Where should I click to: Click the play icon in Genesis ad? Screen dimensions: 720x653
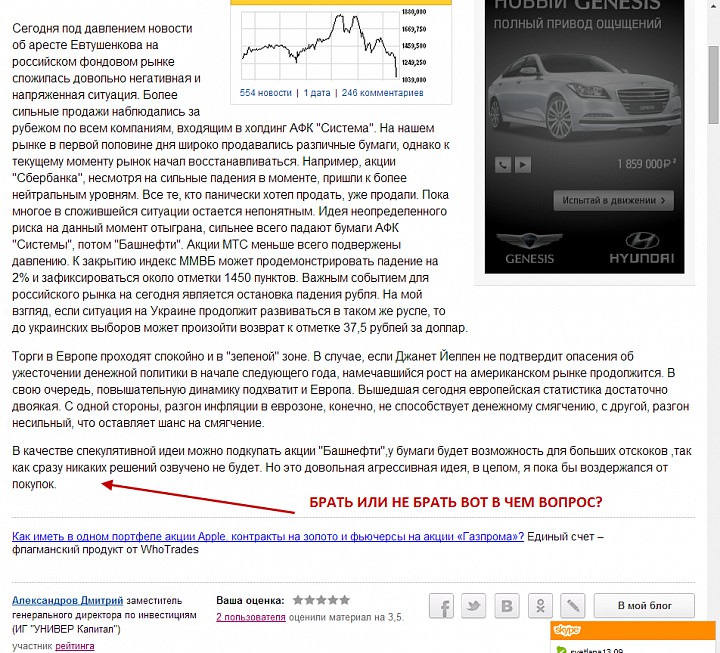523,165
